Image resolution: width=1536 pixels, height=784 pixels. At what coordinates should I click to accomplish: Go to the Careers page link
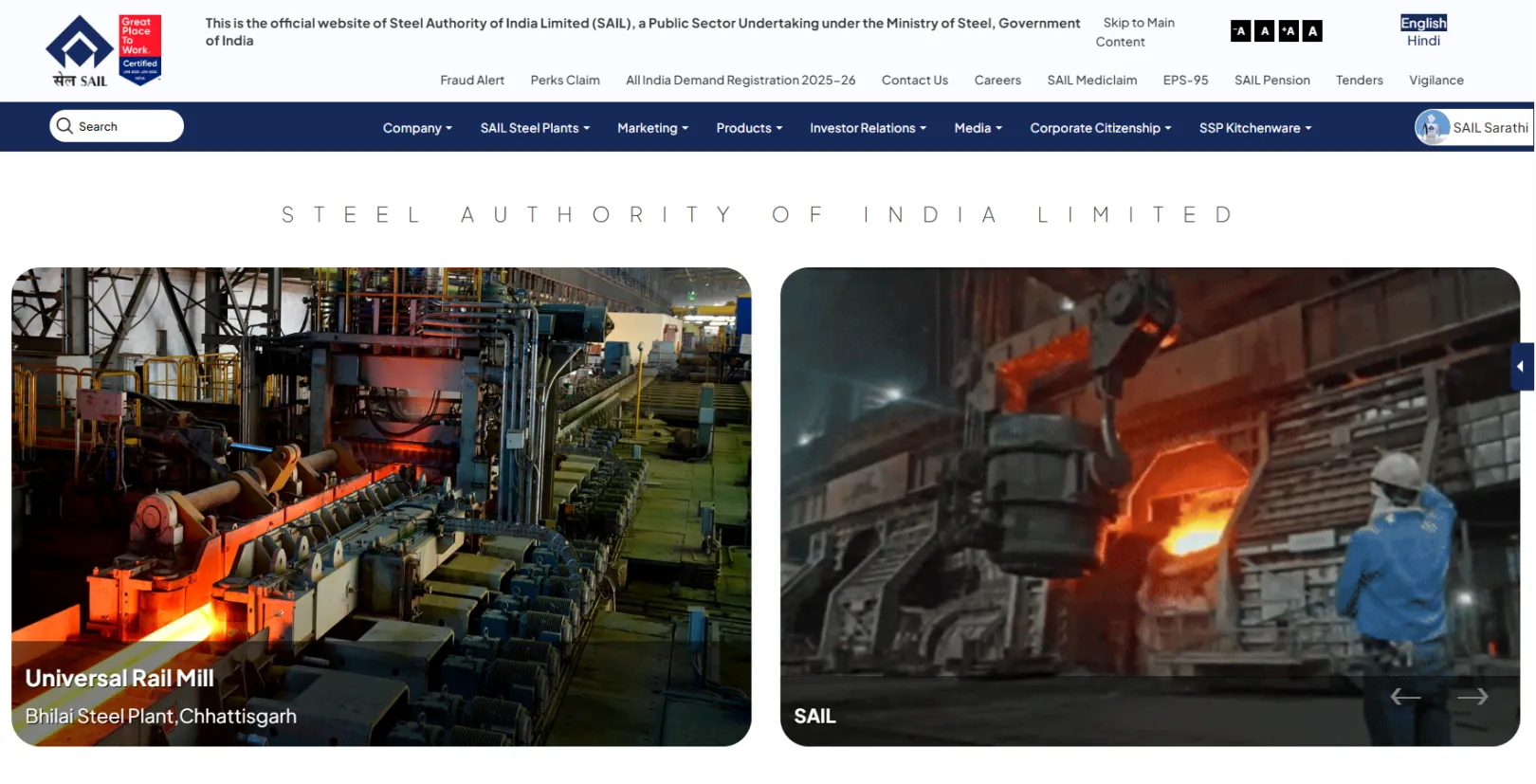997,81
